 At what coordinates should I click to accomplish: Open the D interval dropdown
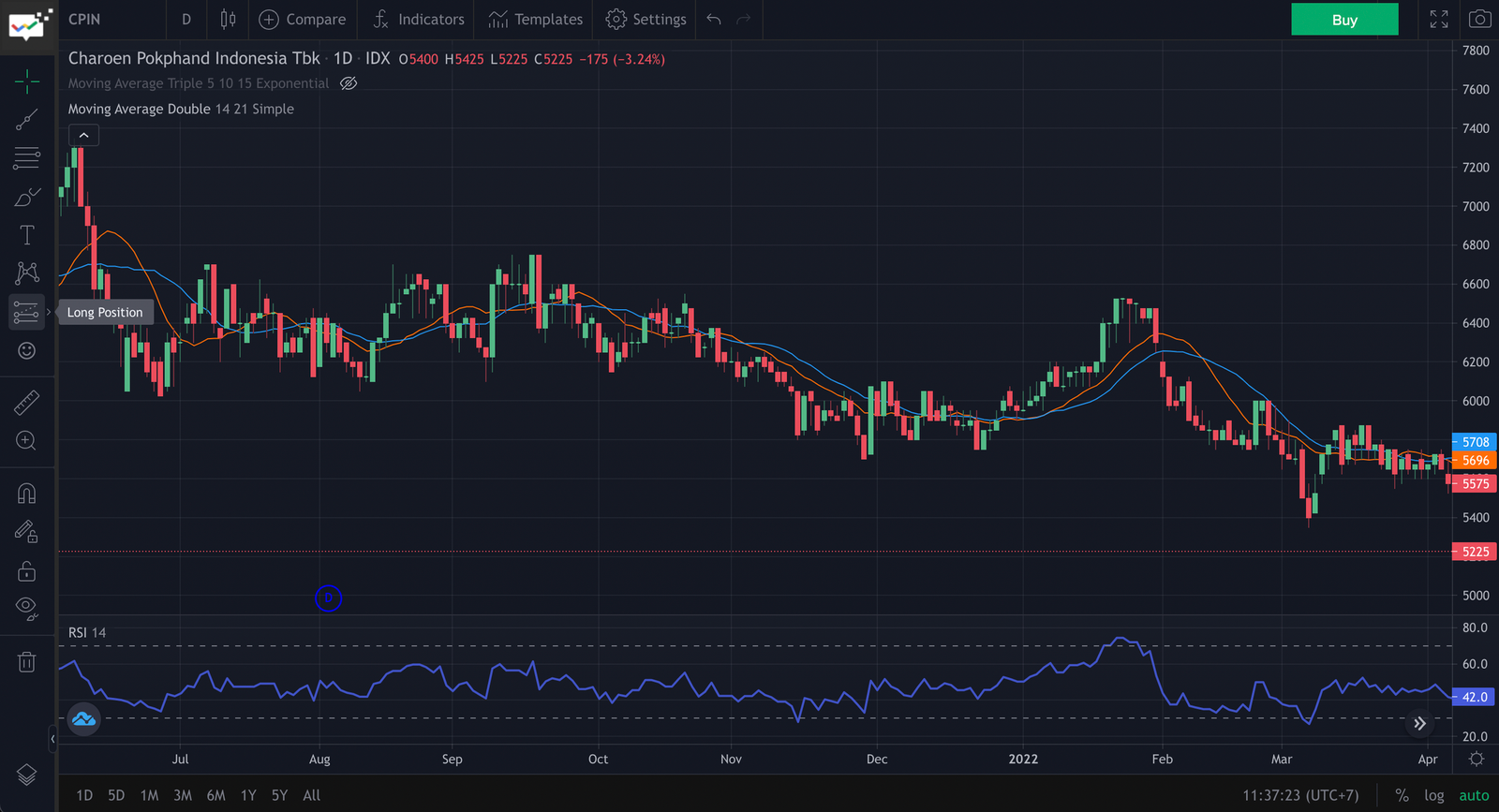click(x=186, y=19)
